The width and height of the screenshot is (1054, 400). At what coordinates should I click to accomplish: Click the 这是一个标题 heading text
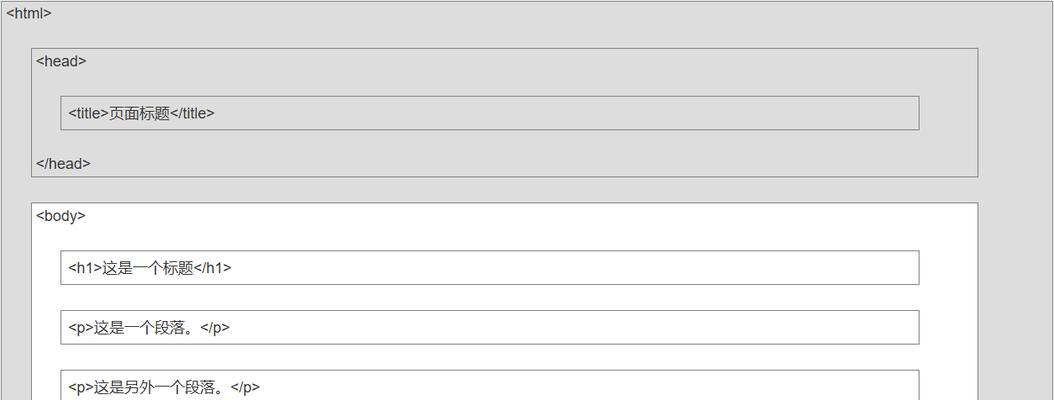[x=148, y=268]
